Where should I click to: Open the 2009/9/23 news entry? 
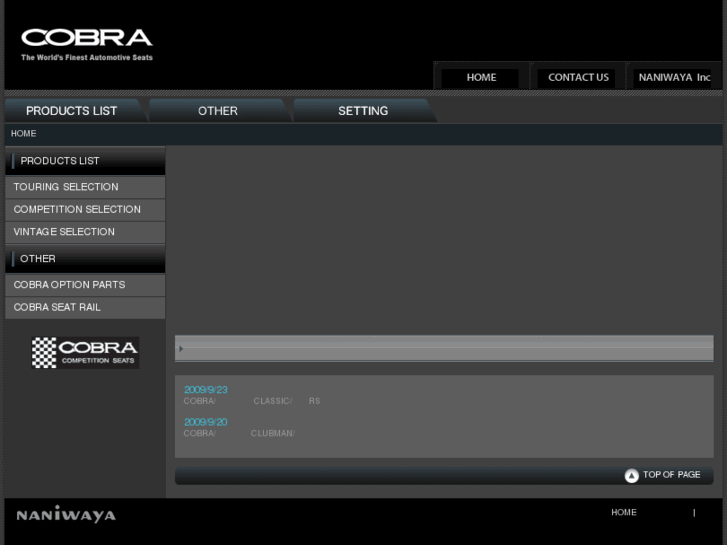pos(206,390)
